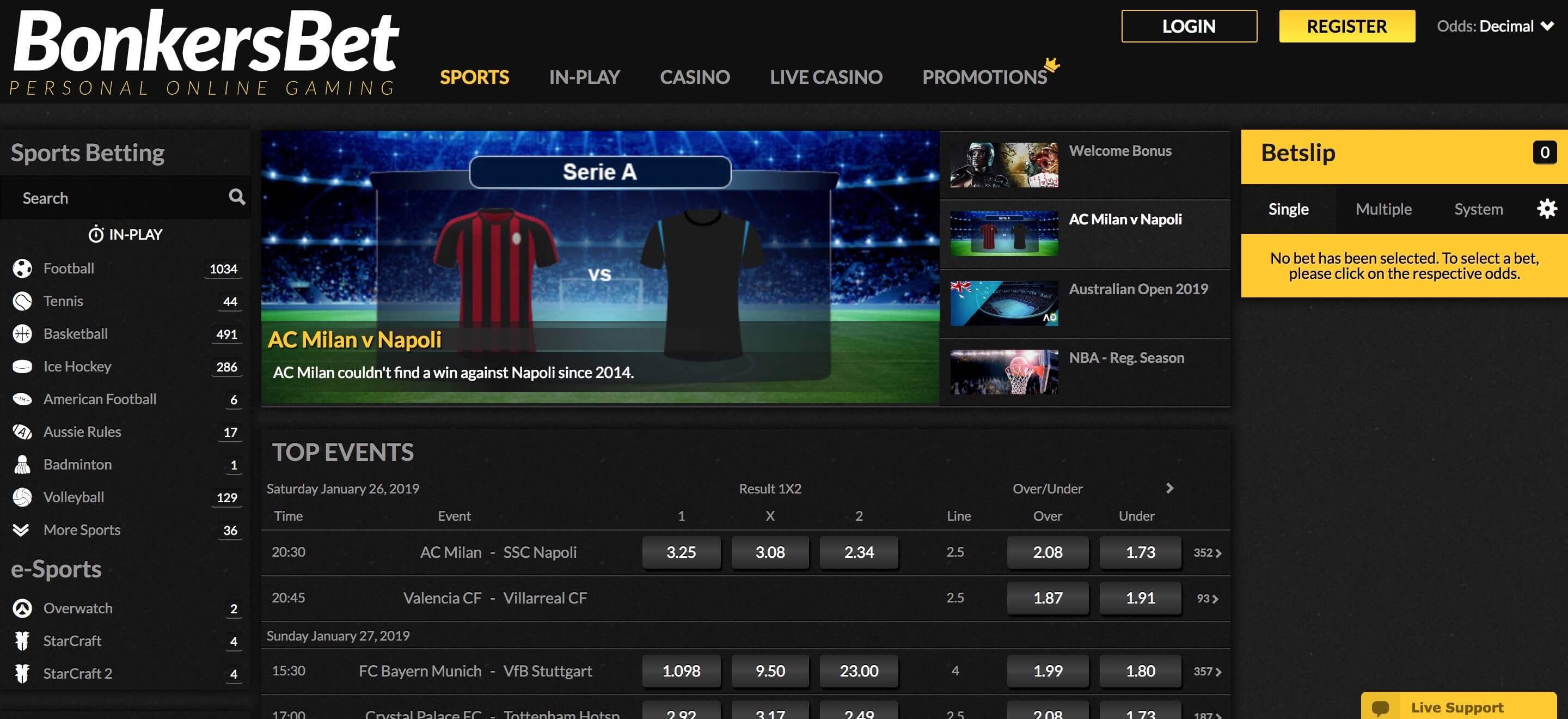Click the Live Support button
The width and height of the screenshot is (1568, 719).
pos(1459,706)
